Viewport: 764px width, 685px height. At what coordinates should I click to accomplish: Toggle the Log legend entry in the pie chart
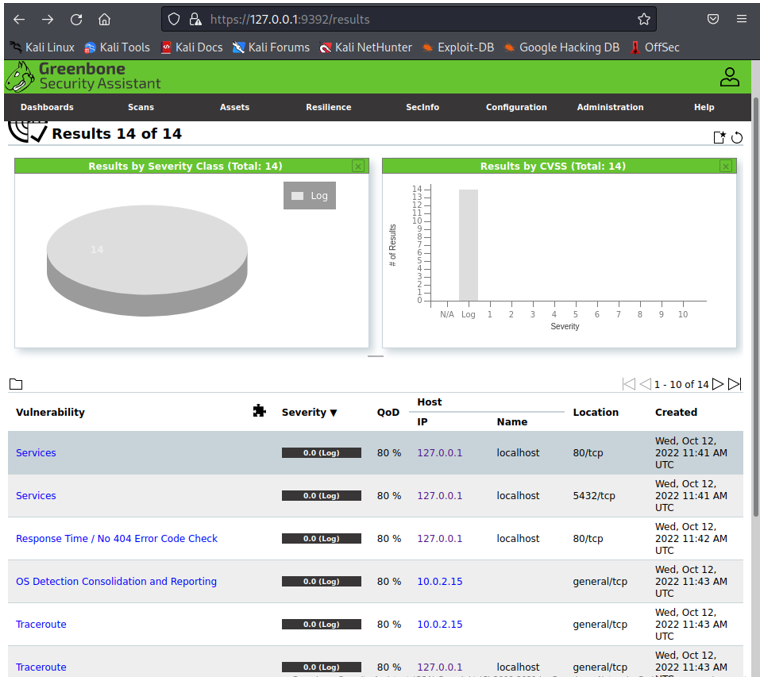click(x=309, y=195)
